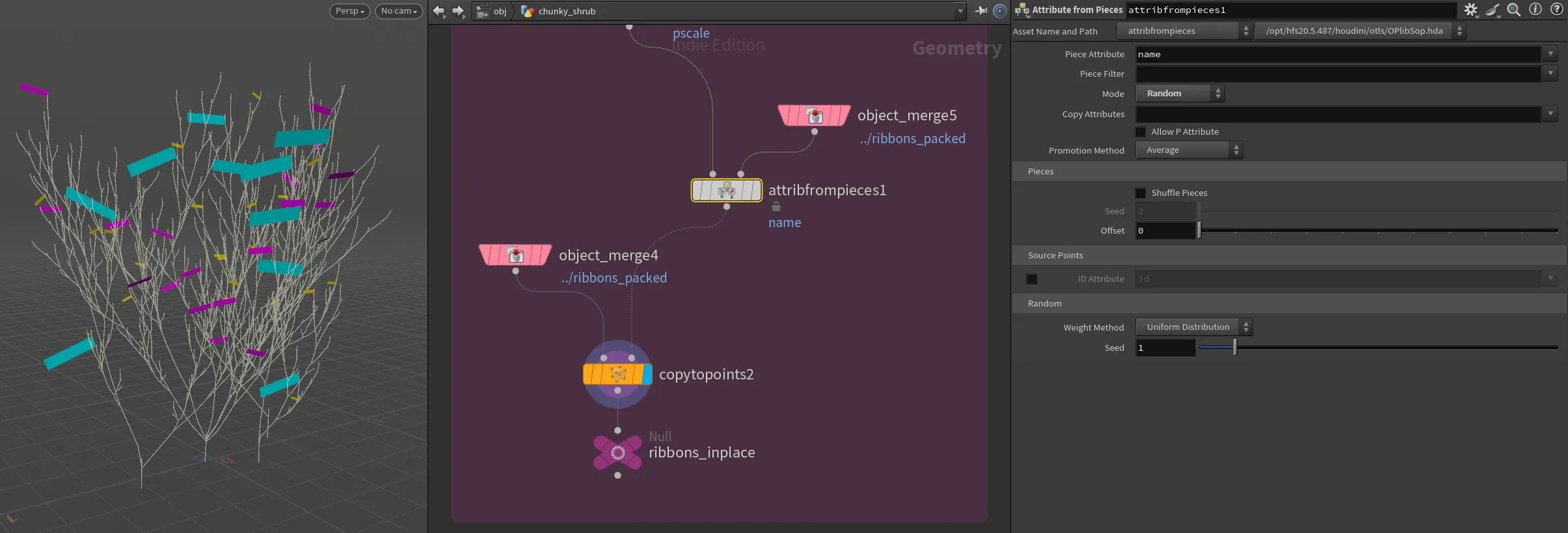
Task: Enable Allow P Attribute checkbox
Action: pos(1141,132)
